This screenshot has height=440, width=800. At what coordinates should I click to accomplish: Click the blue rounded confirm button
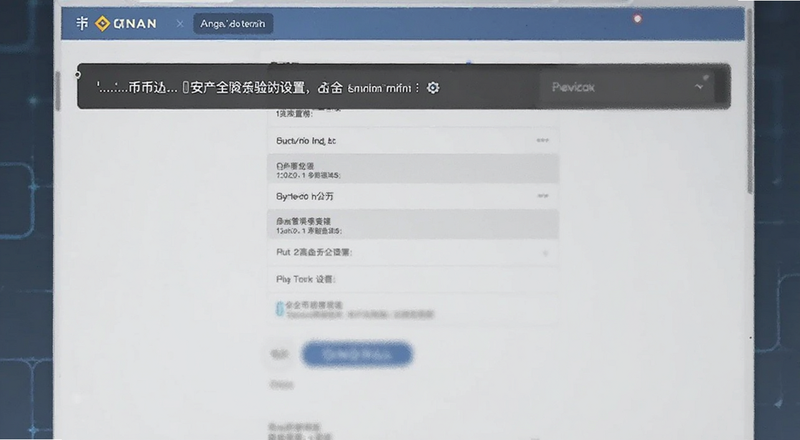coord(357,354)
